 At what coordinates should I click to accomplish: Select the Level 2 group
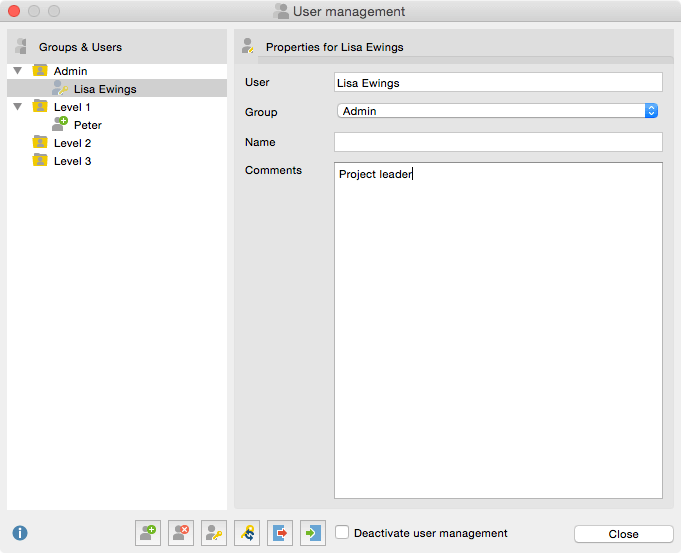117,143
